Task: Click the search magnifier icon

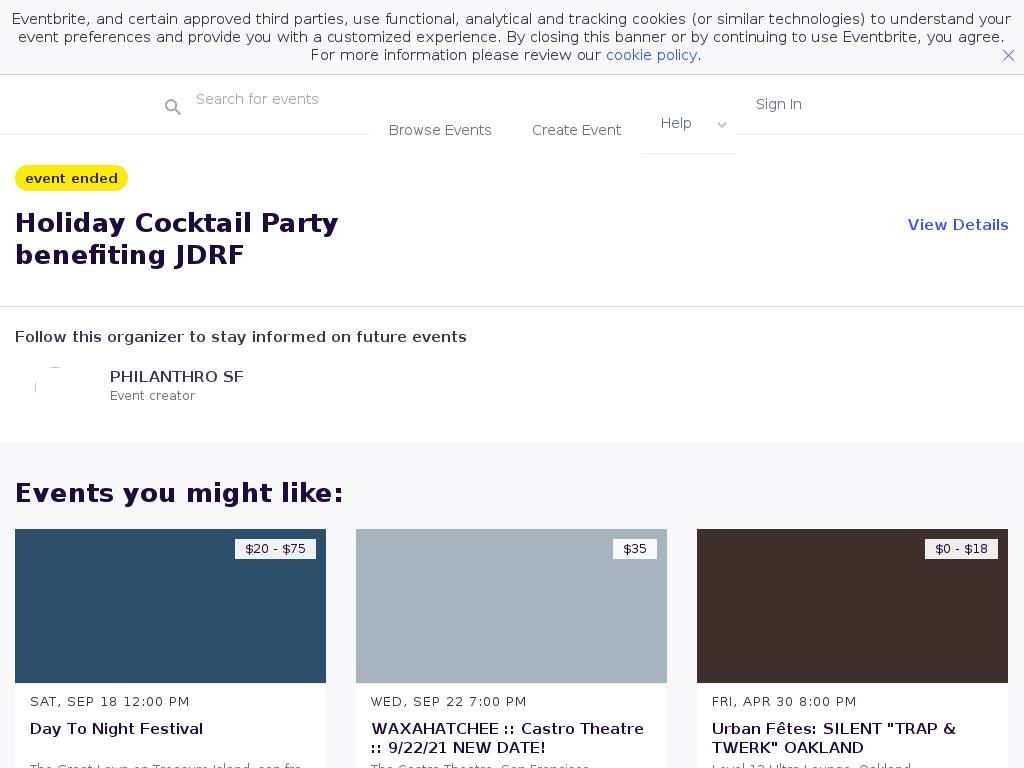Action: (x=173, y=107)
